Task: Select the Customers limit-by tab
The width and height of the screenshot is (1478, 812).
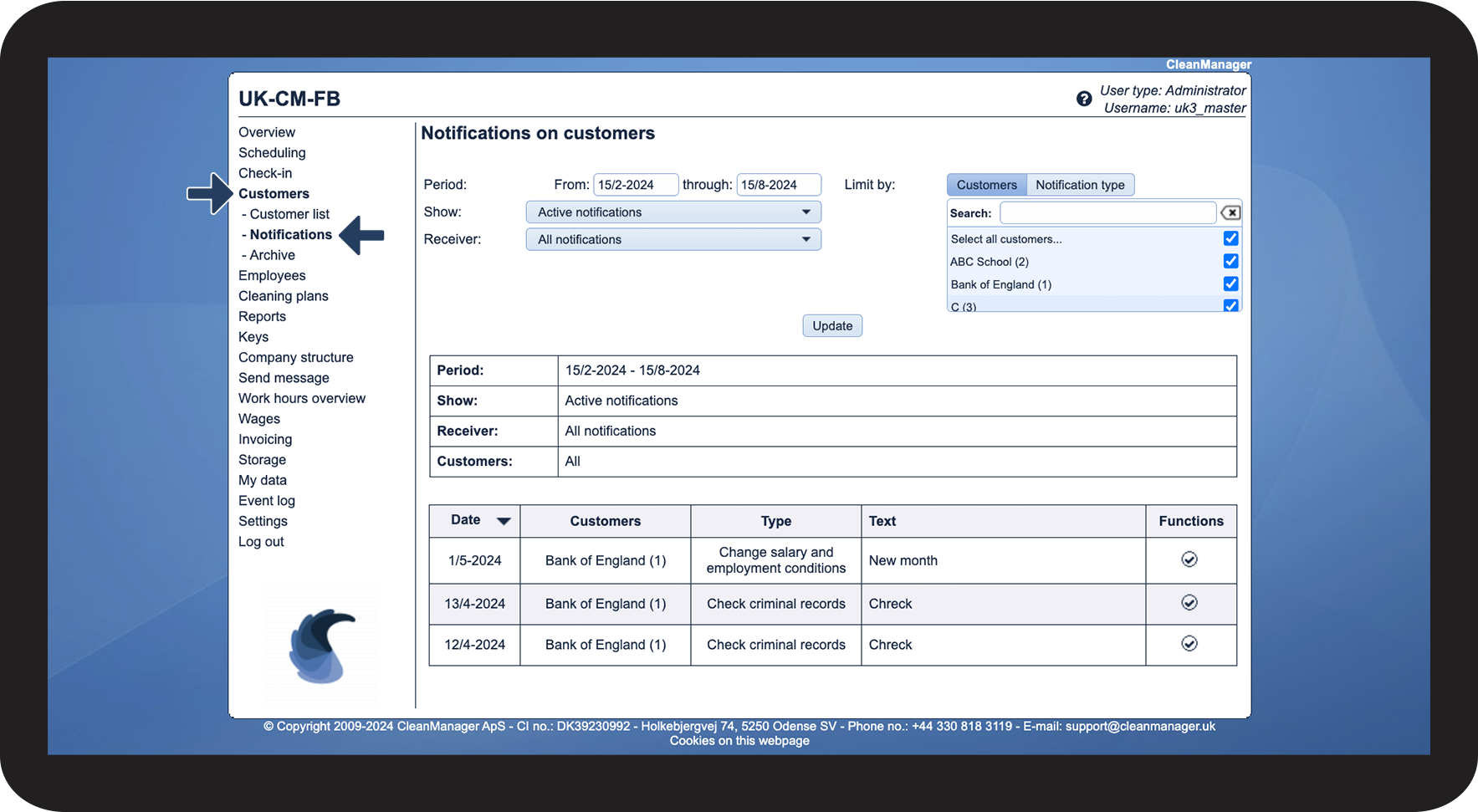Action: coord(987,185)
